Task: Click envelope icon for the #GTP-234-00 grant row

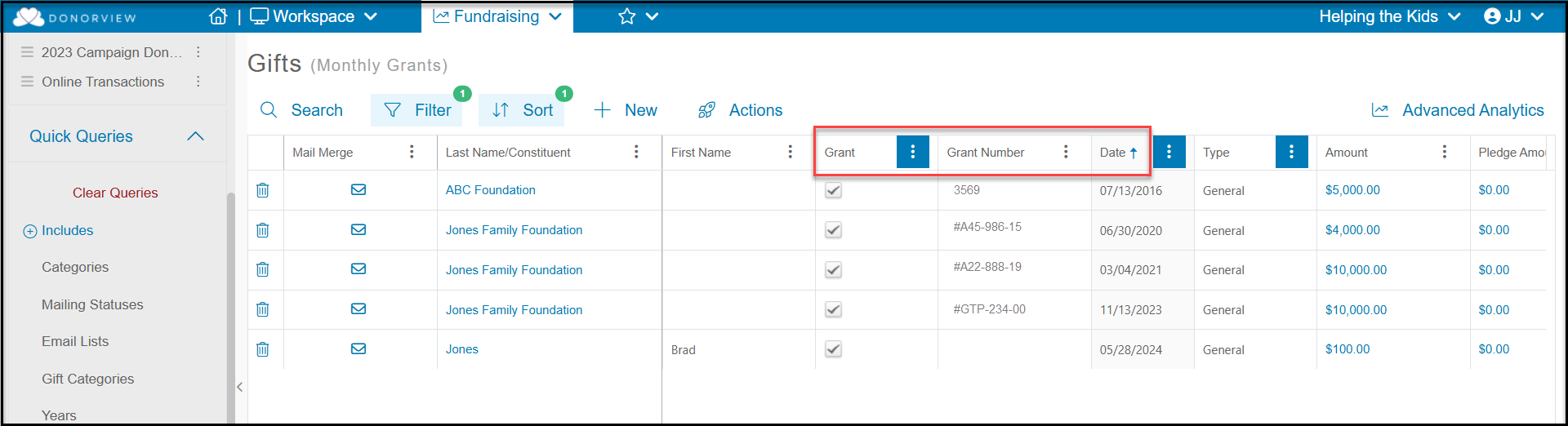Action: [x=359, y=308]
